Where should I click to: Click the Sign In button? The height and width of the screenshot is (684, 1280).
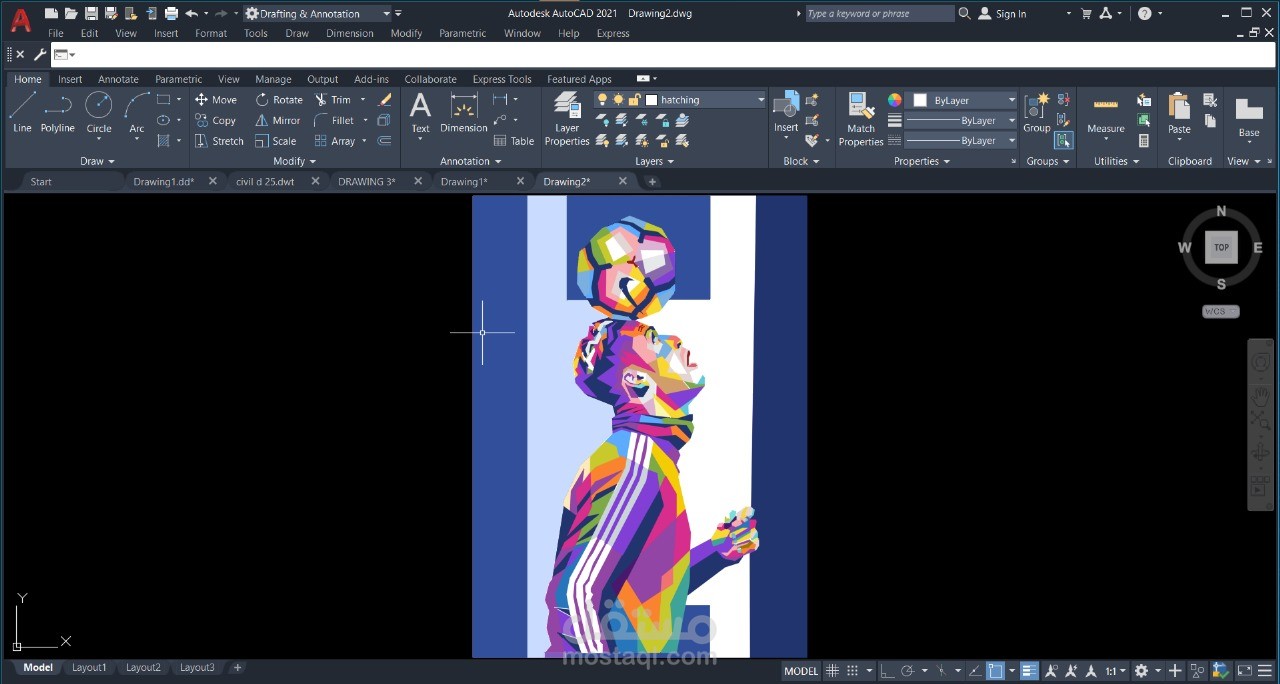point(1003,13)
